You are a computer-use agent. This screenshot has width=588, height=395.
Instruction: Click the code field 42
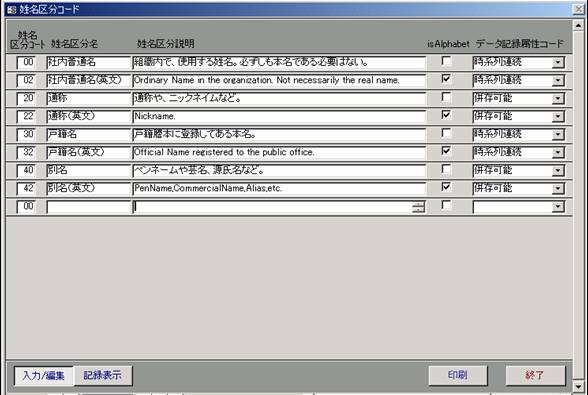coord(26,188)
